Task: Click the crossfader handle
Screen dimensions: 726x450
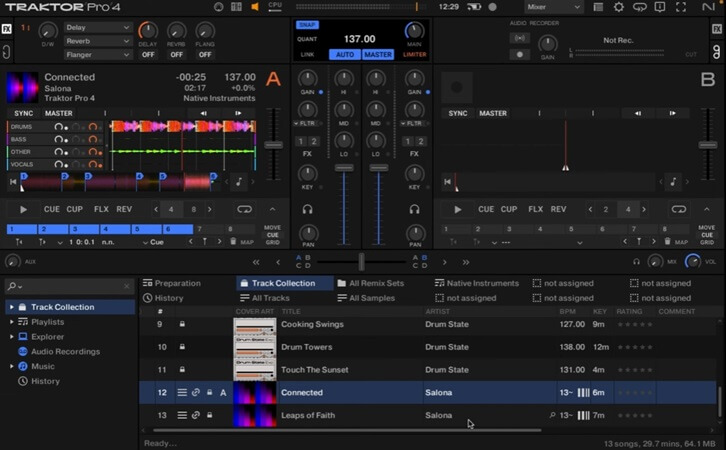Action: click(x=361, y=262)
